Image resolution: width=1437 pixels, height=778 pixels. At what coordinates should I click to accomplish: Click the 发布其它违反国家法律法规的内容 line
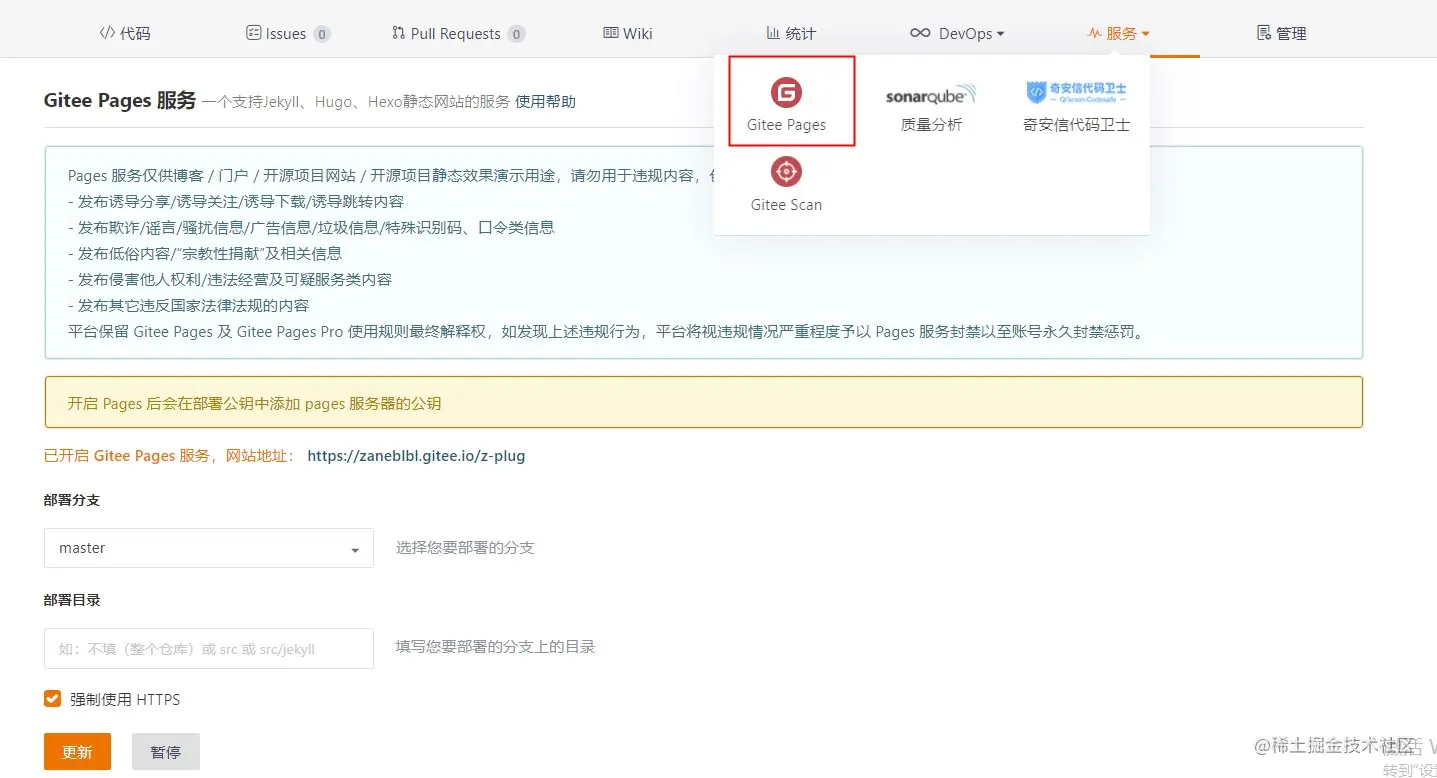pos(188,305)
